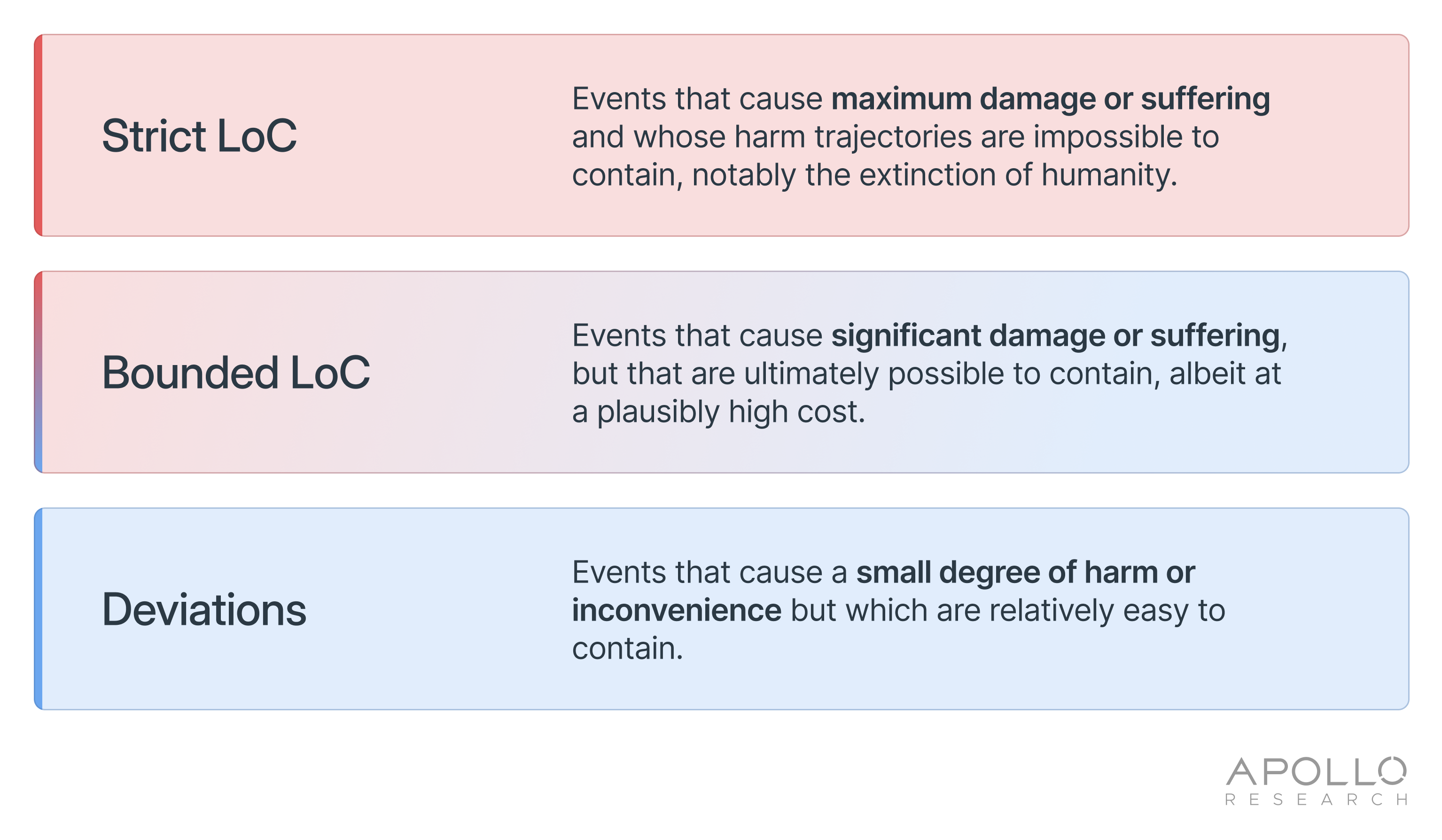The image size is (1442, 840).
Task: Click bold text "small degree of harm or"
Action: 1025,572
